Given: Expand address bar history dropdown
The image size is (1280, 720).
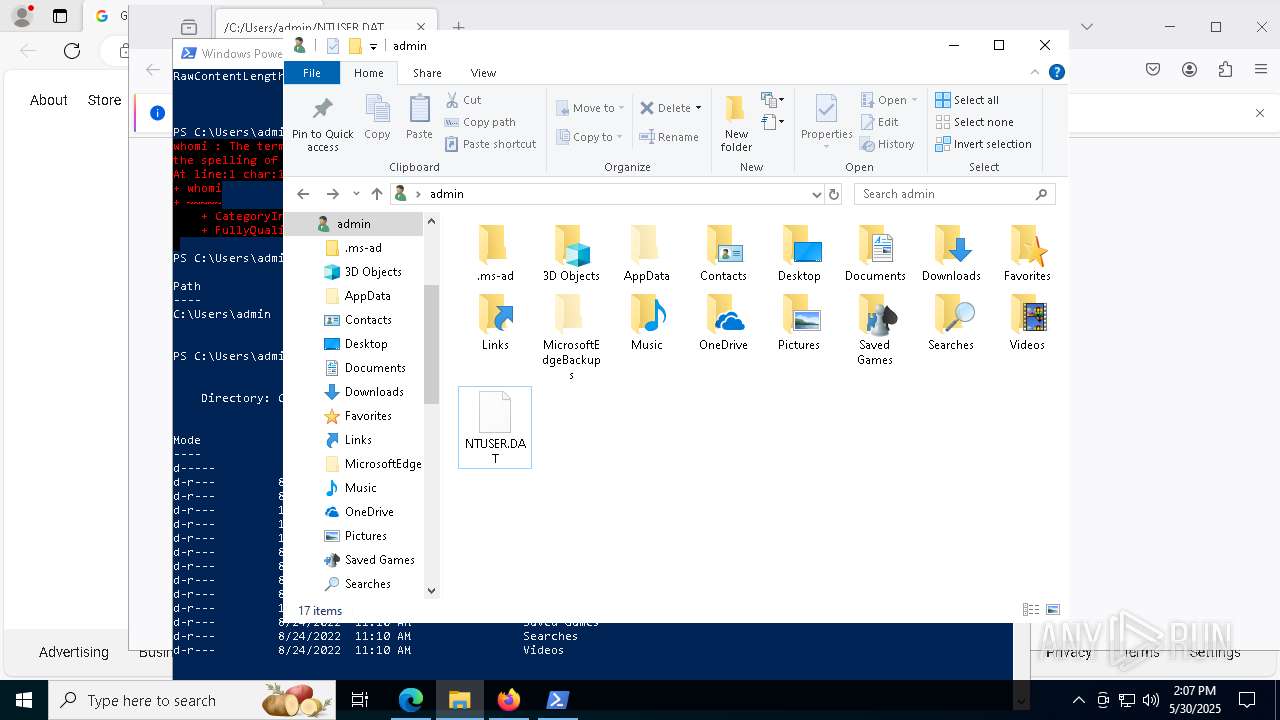Looking at the screenshot, I should click(x=817, y=194).
